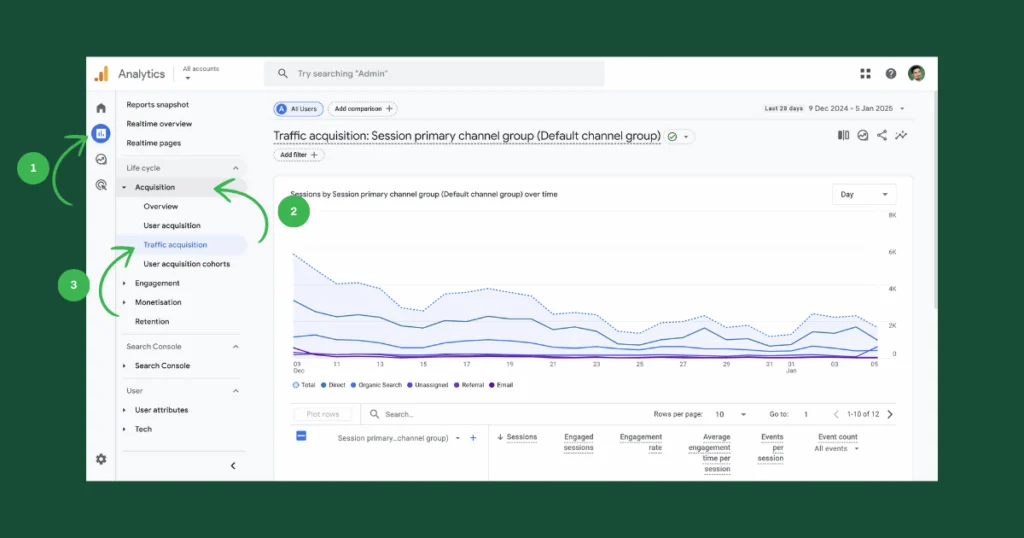Click the Help question mark icon
1024x538 pixels.
[x=891, y=74]
